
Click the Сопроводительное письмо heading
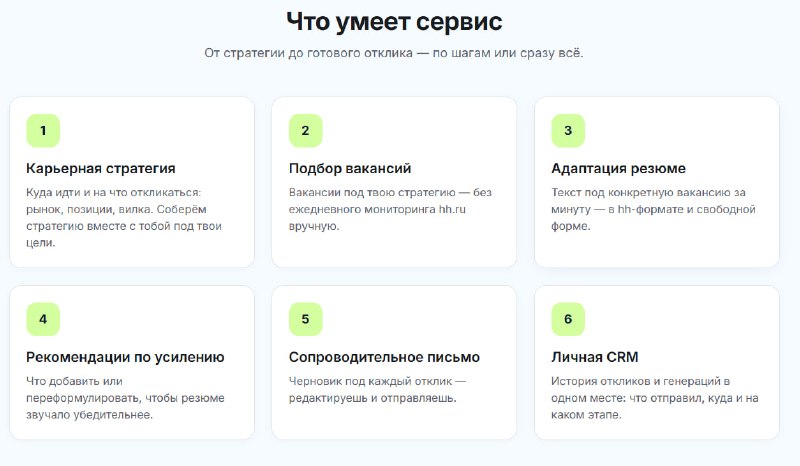point(384,357)
